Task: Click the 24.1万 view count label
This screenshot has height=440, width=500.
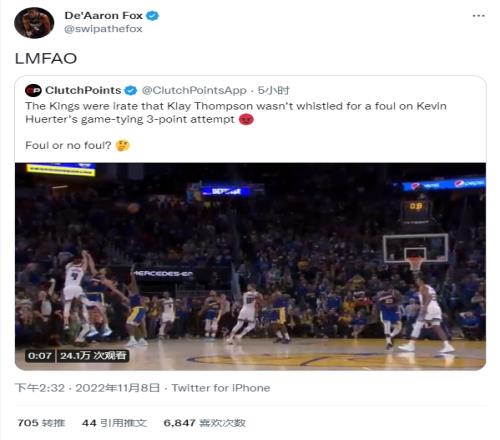Action: coord(93,356)
